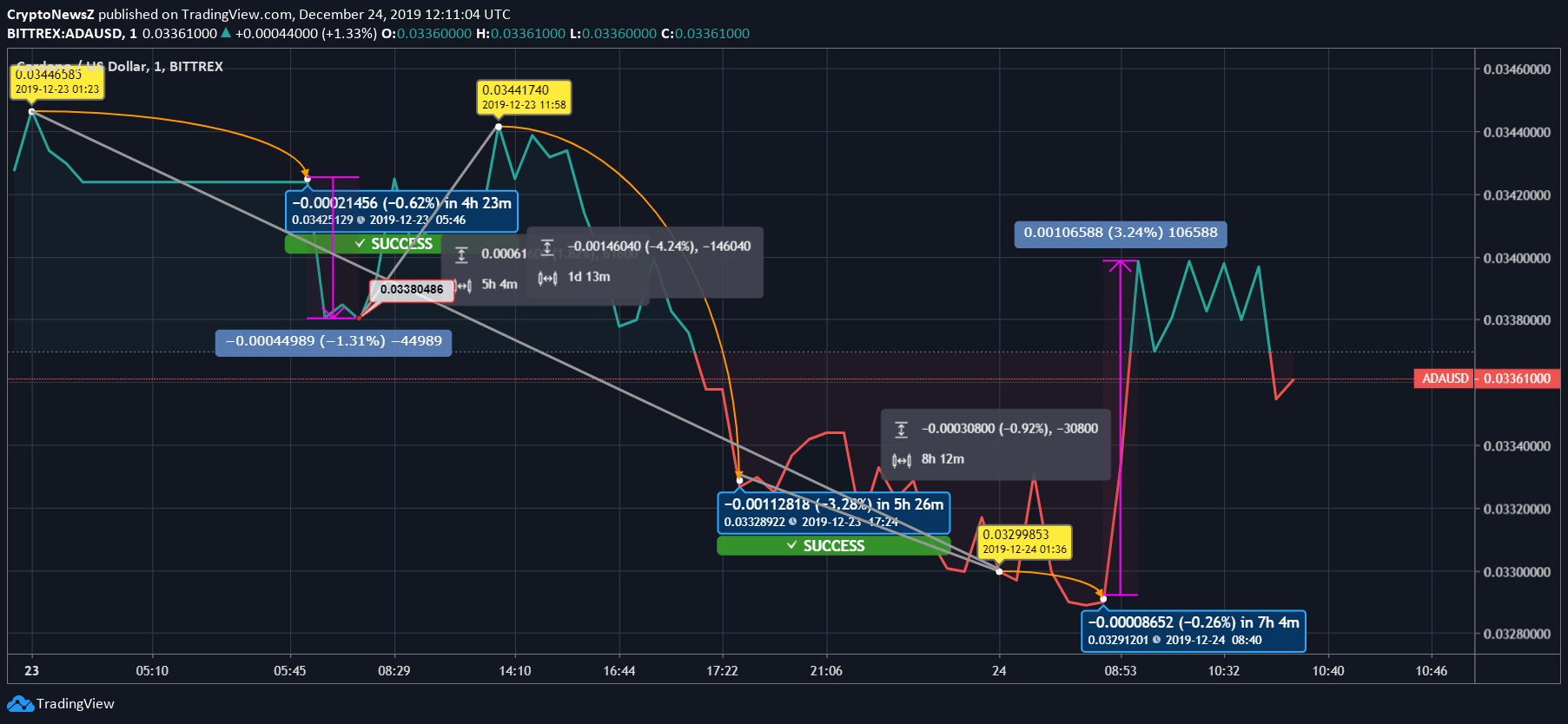Click price range icon beside −0.00030800
1568x724 pixels.
[901, 430]
